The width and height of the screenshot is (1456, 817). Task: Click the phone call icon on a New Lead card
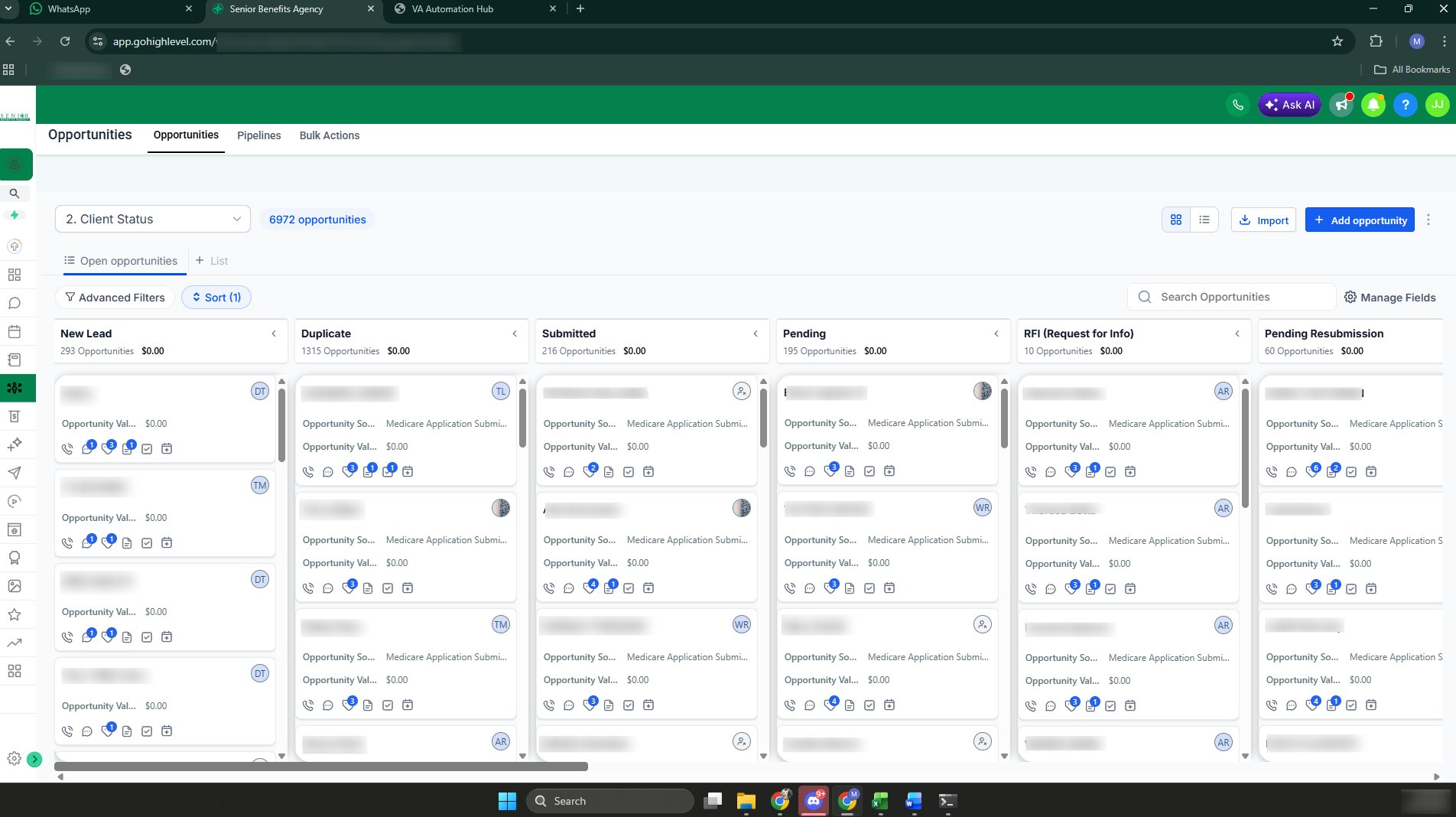point(67,449)
